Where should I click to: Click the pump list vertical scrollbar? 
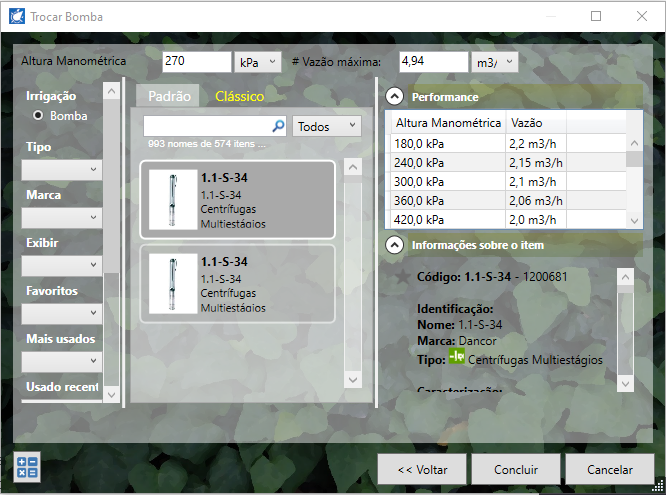[x=351, y=270]
